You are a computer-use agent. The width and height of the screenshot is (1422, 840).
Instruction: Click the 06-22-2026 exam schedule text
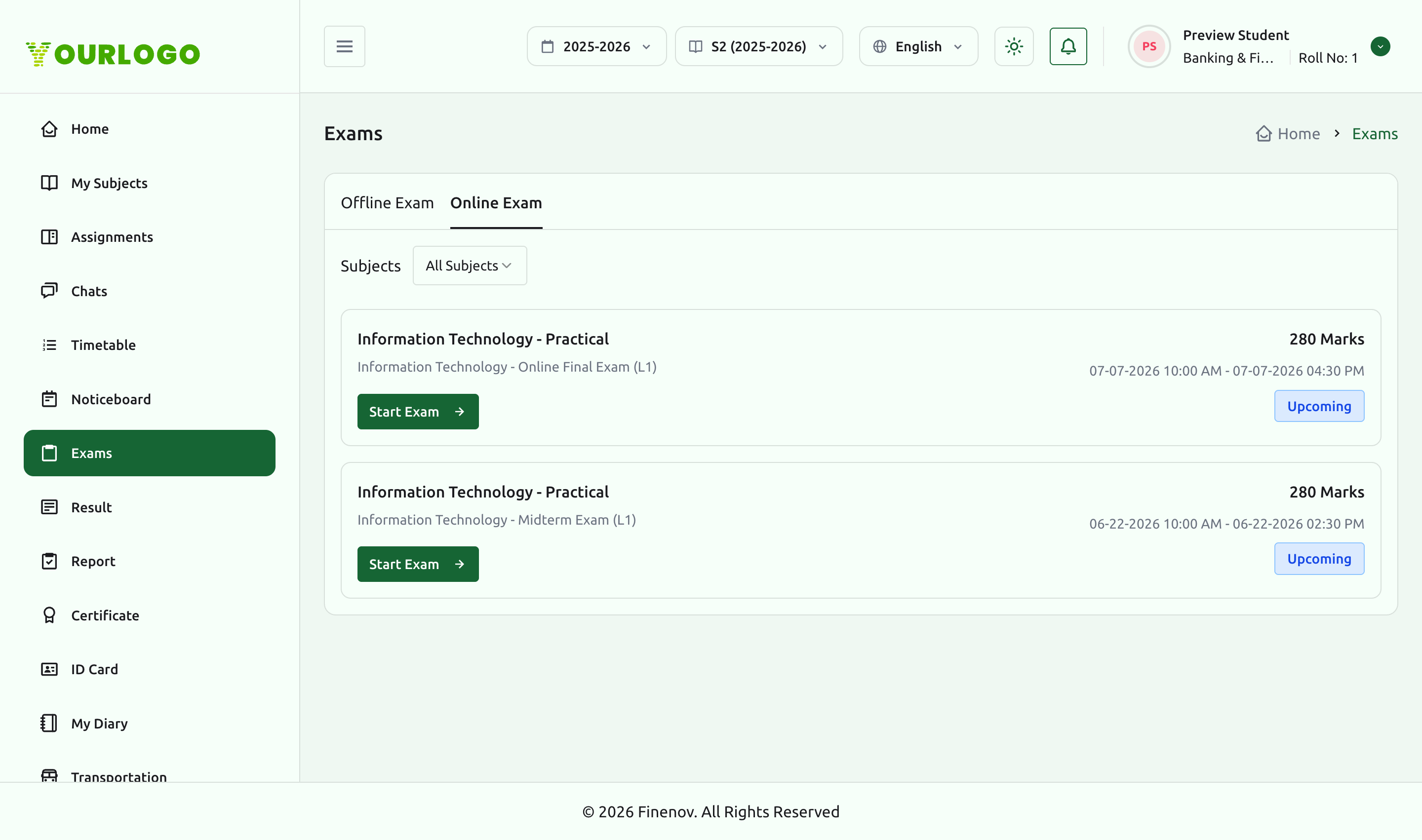[x=1226, y=524]
